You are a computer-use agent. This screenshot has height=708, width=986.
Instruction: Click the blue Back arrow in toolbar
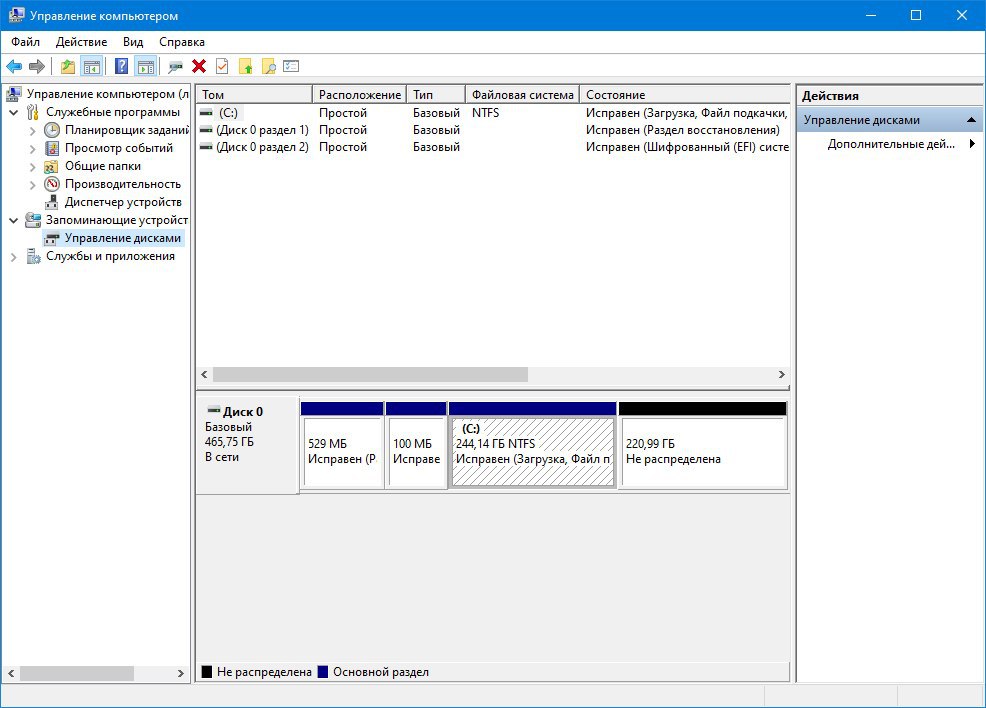click(14, 66)
